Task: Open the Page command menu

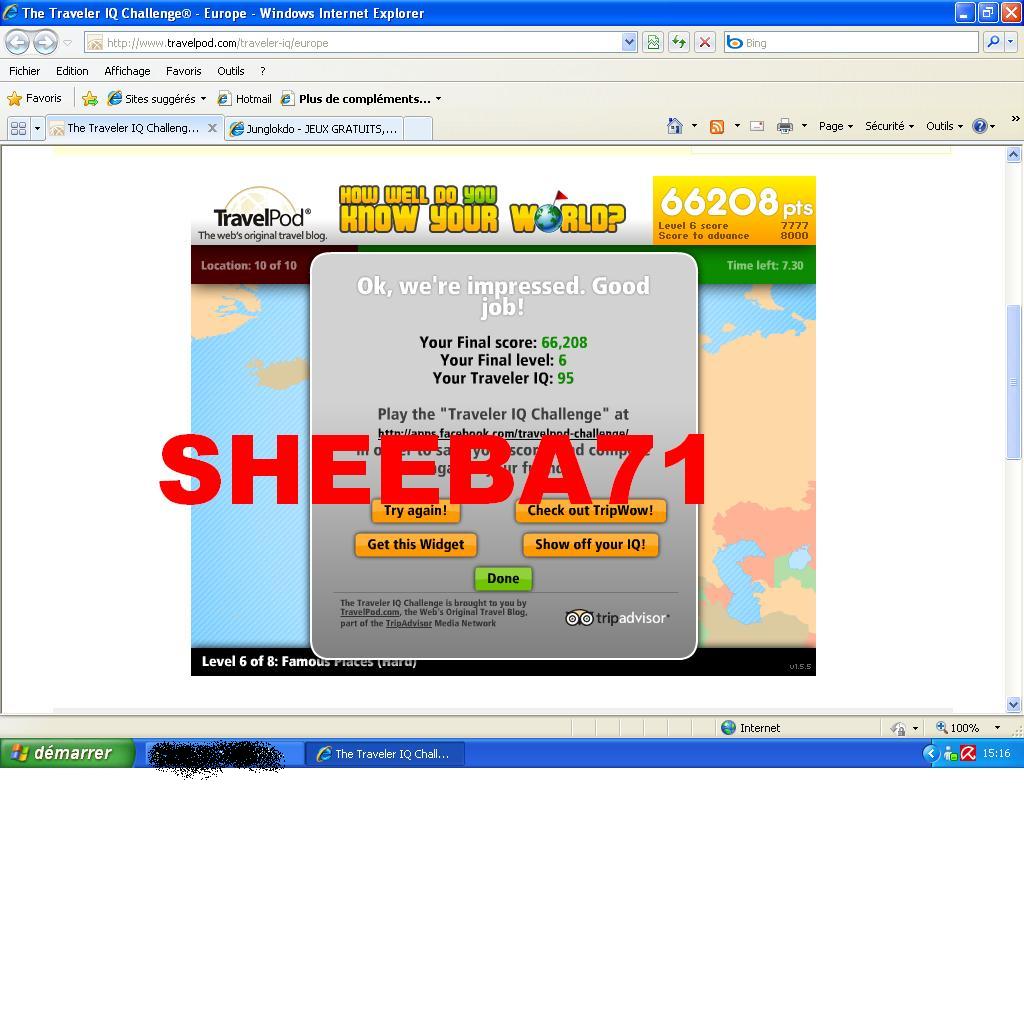Action: [836, 126]
